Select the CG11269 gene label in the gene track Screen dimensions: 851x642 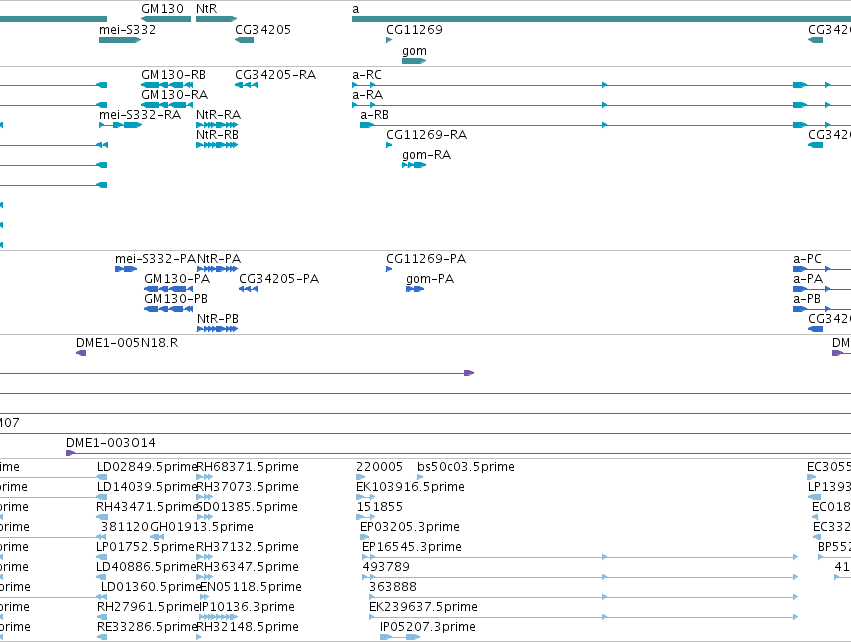pos(414,29)
